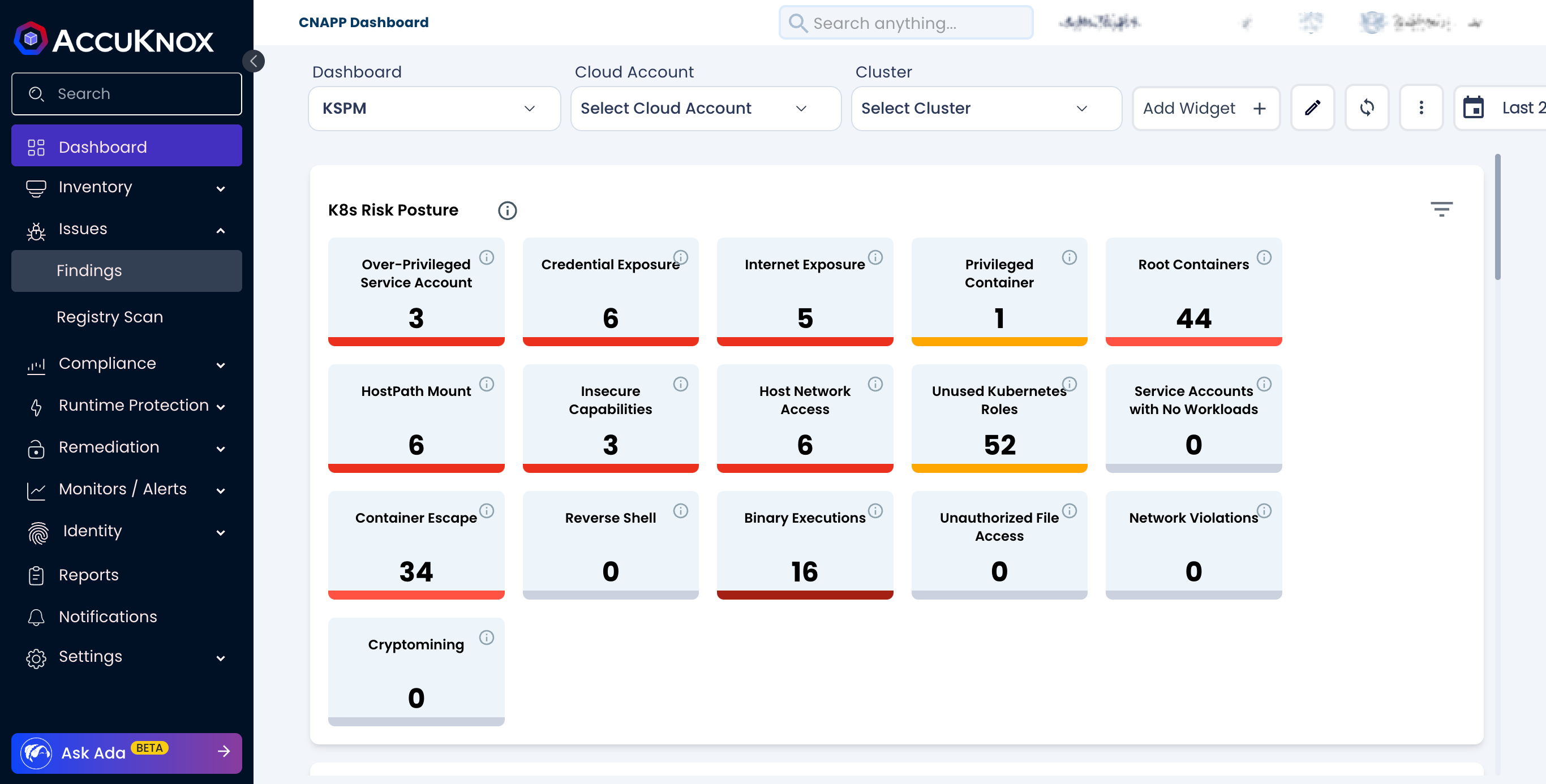This screenshot has width=1546, height=784.
Task: Launch the Ask Ada BETA assistant
Action: coord(127,752)
